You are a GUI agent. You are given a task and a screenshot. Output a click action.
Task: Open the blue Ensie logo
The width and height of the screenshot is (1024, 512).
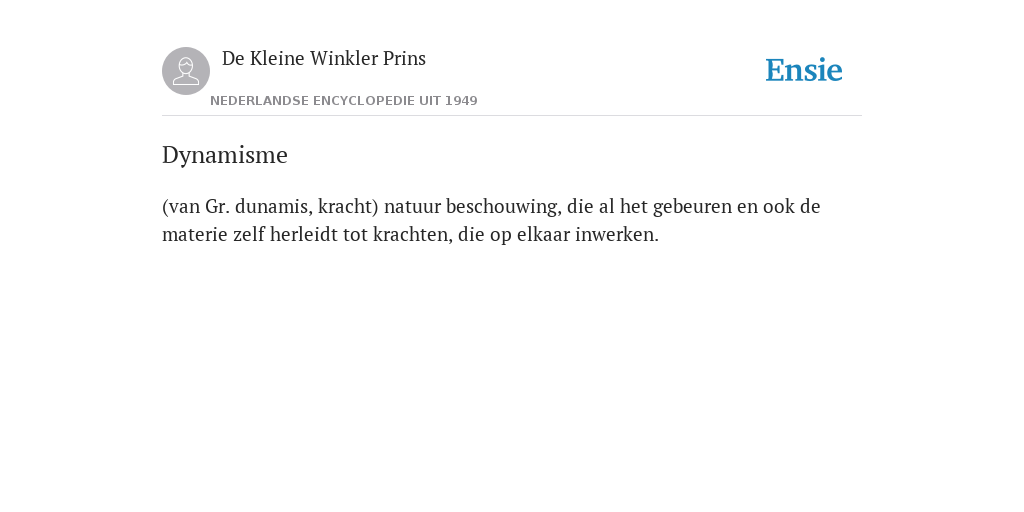coord(804,70)
